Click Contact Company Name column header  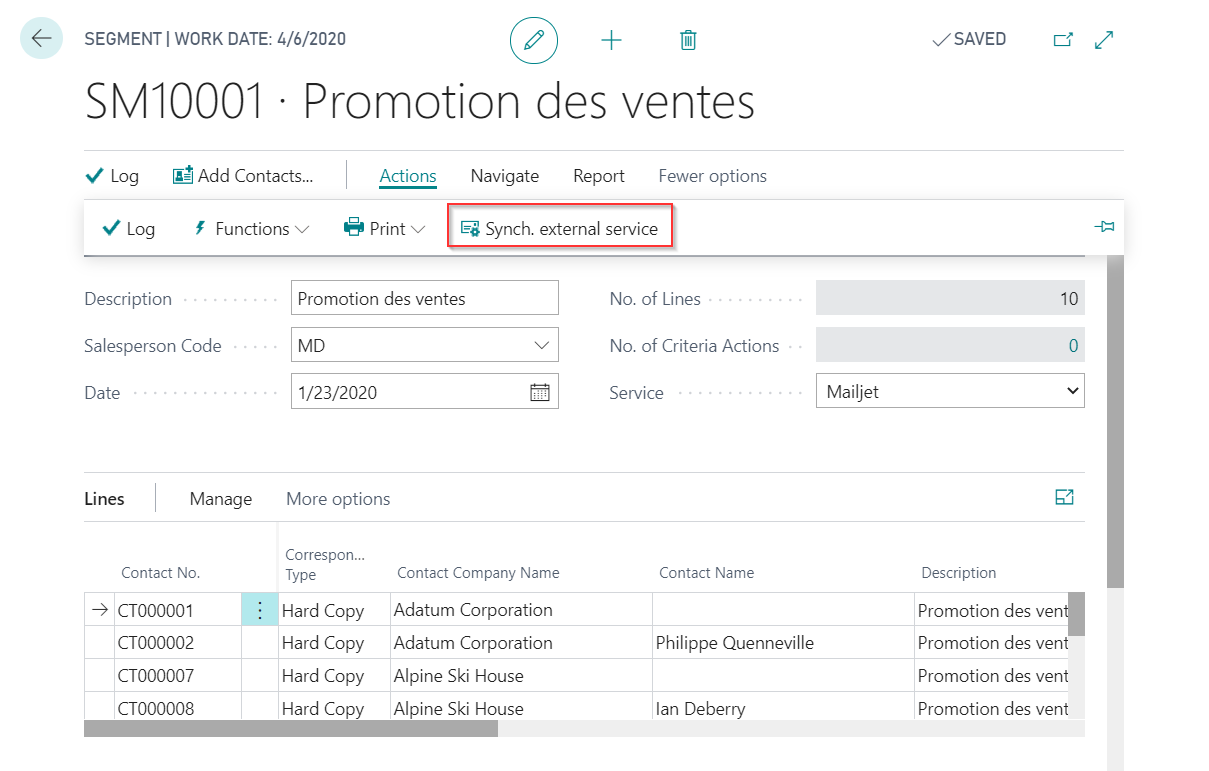point(478,573)
